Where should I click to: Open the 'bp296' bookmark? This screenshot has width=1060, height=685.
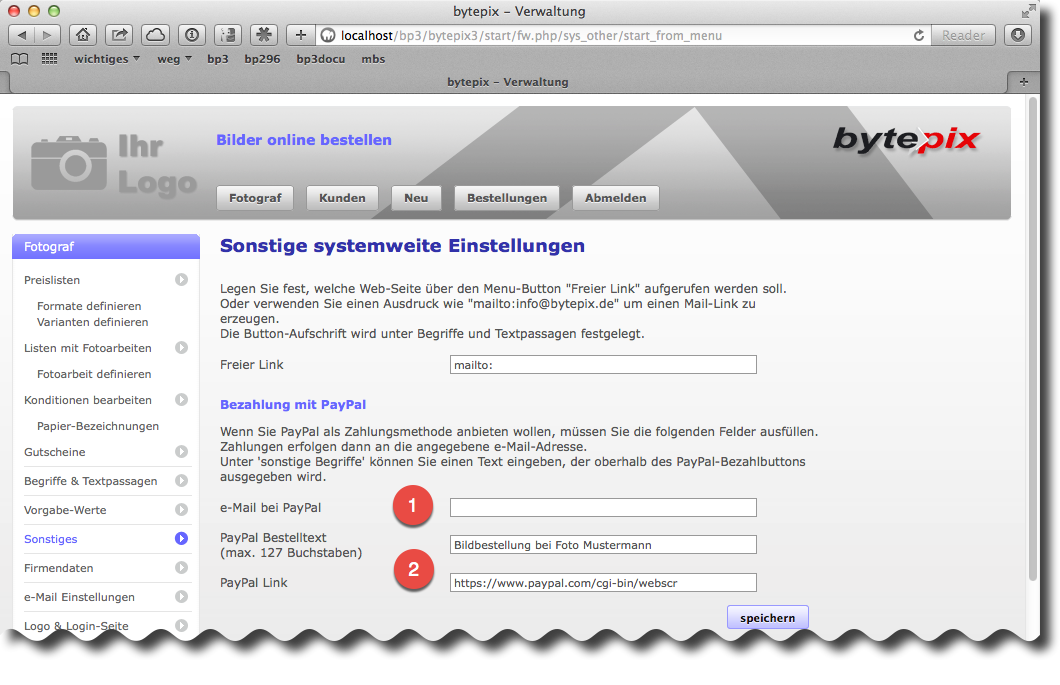coord(262,59)
